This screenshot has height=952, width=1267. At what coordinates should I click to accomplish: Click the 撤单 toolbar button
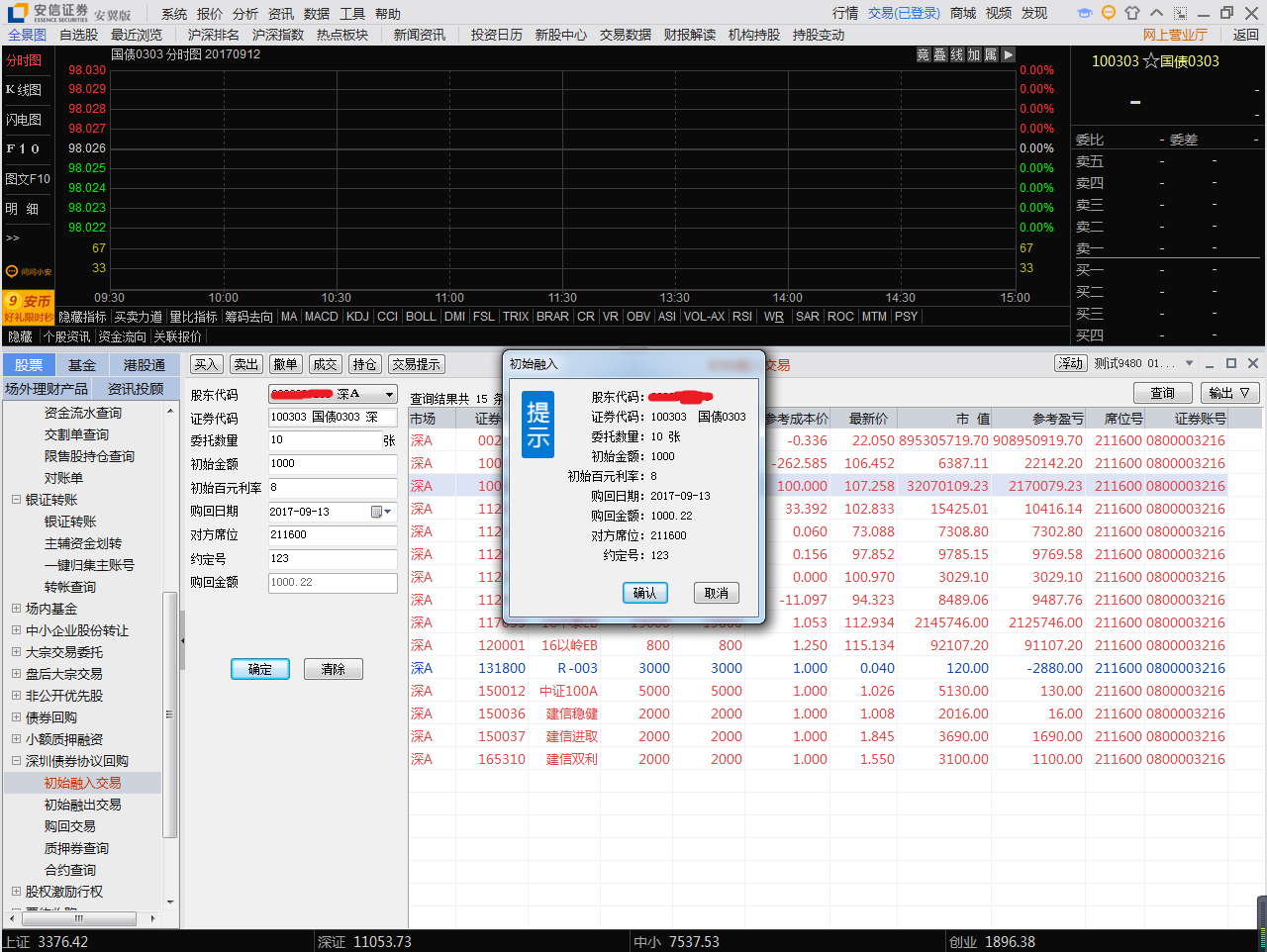(285, 364)
